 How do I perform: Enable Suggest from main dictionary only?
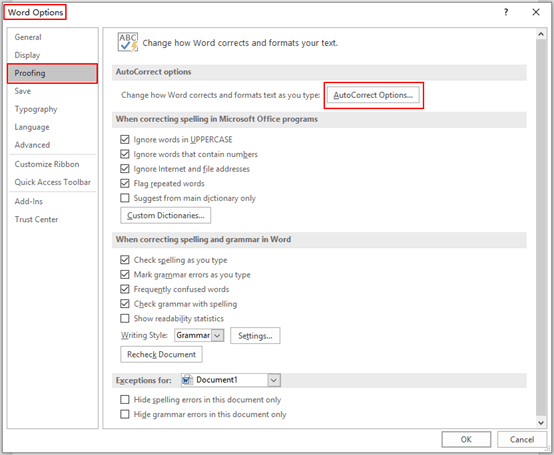click(125, 198)
